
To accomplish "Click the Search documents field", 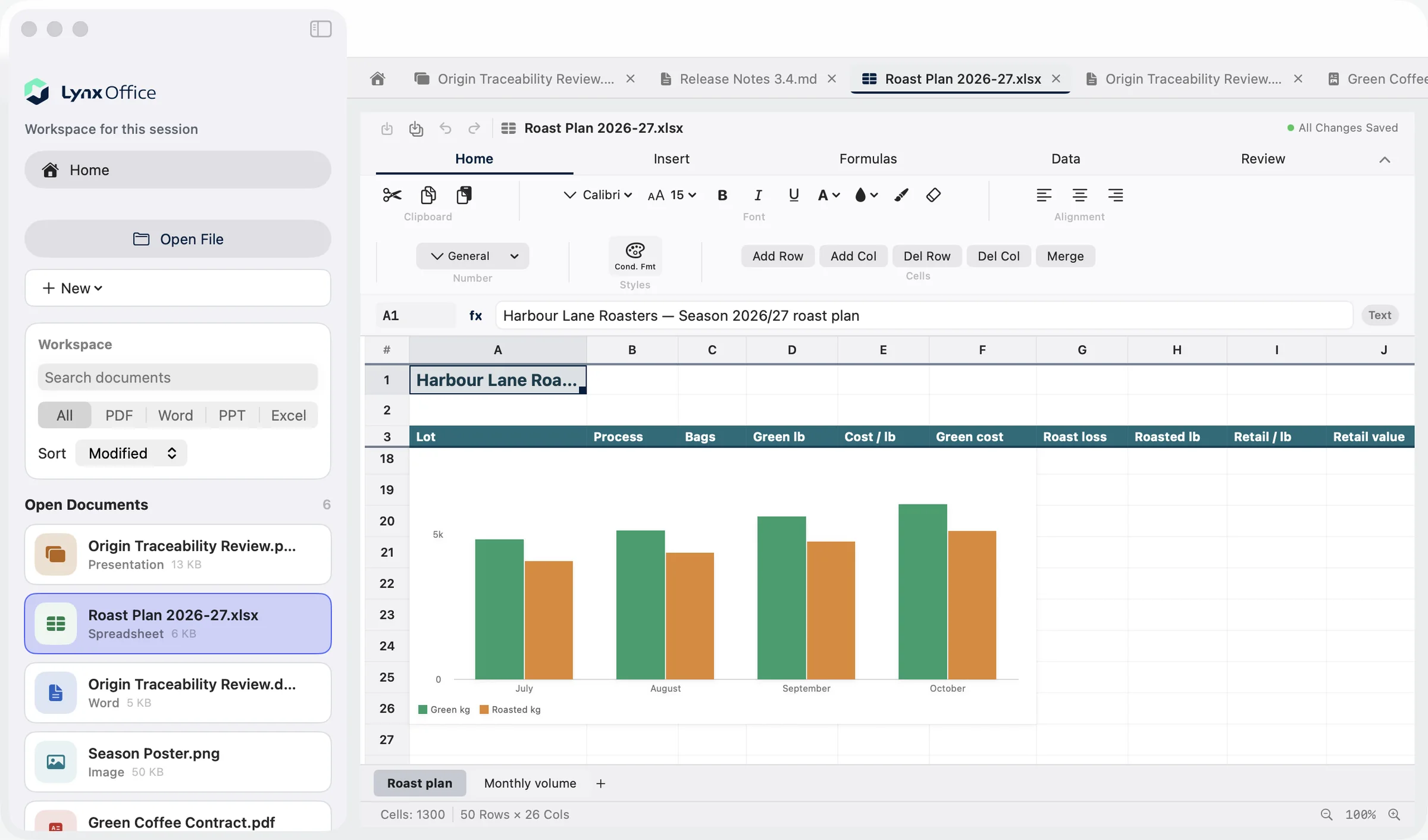I will (178, 377).
